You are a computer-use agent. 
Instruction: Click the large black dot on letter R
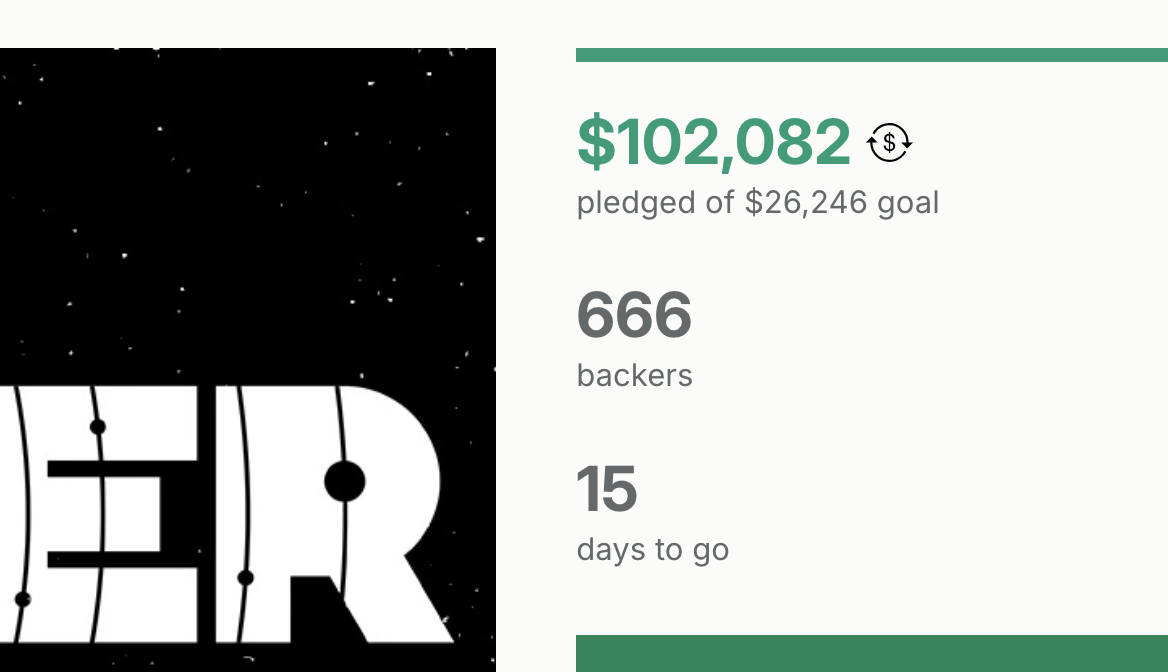coord(345,482)
